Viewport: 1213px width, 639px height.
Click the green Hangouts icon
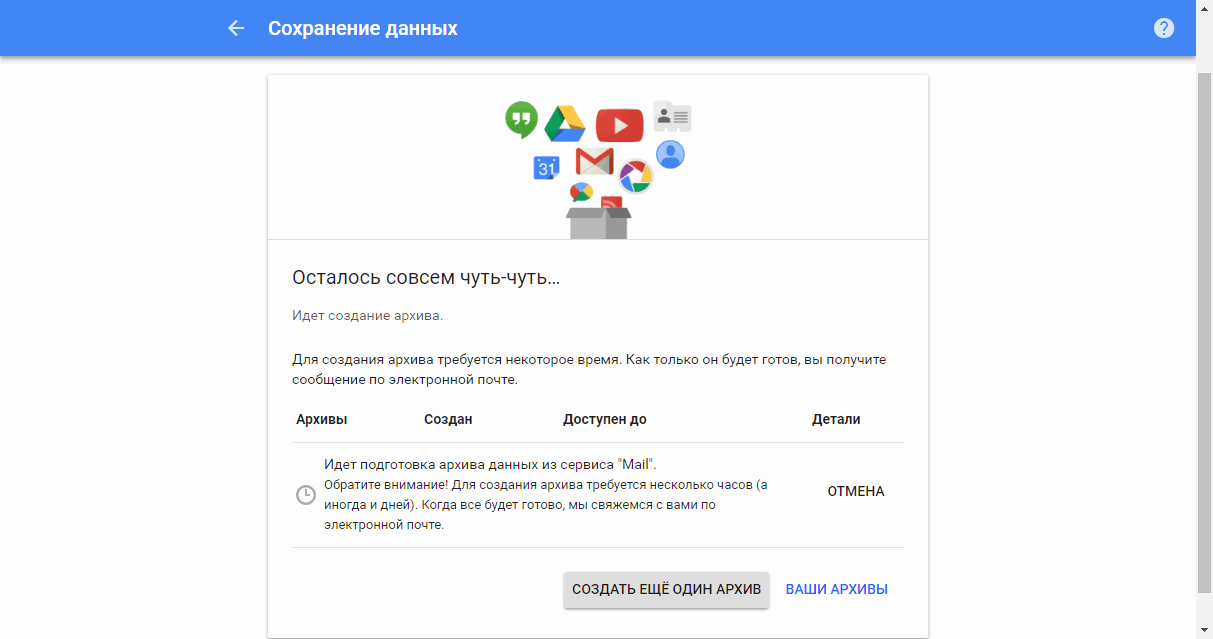[521, 119]
